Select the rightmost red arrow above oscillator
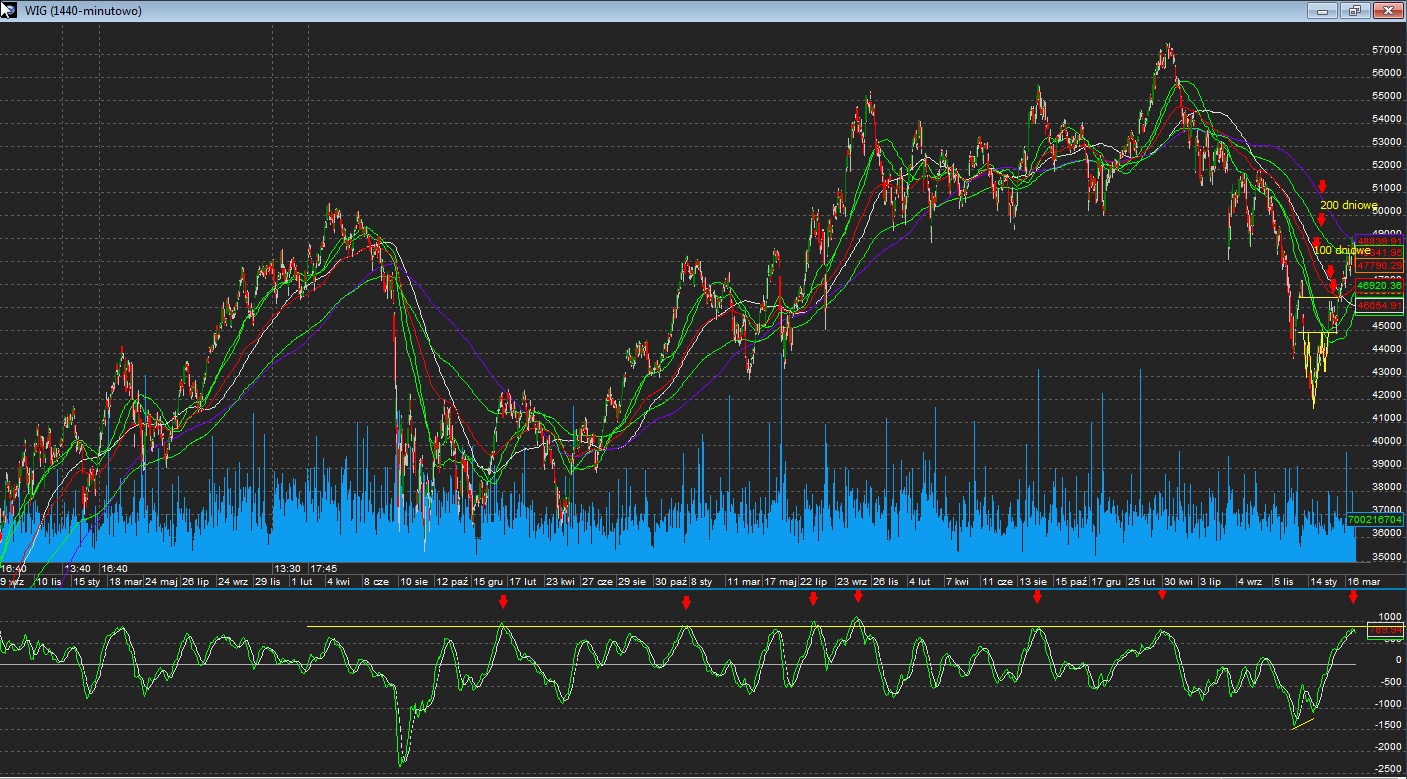 point(1353,597)
